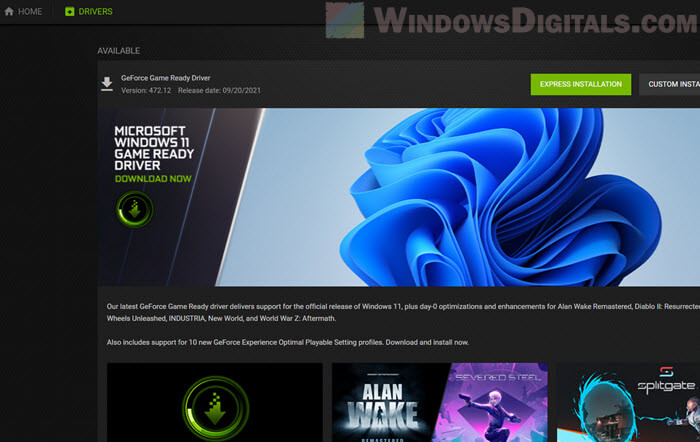This screenshot has width=700, height=442.
Task: Switch to the Drivers tab
Action: click(88, 12)
